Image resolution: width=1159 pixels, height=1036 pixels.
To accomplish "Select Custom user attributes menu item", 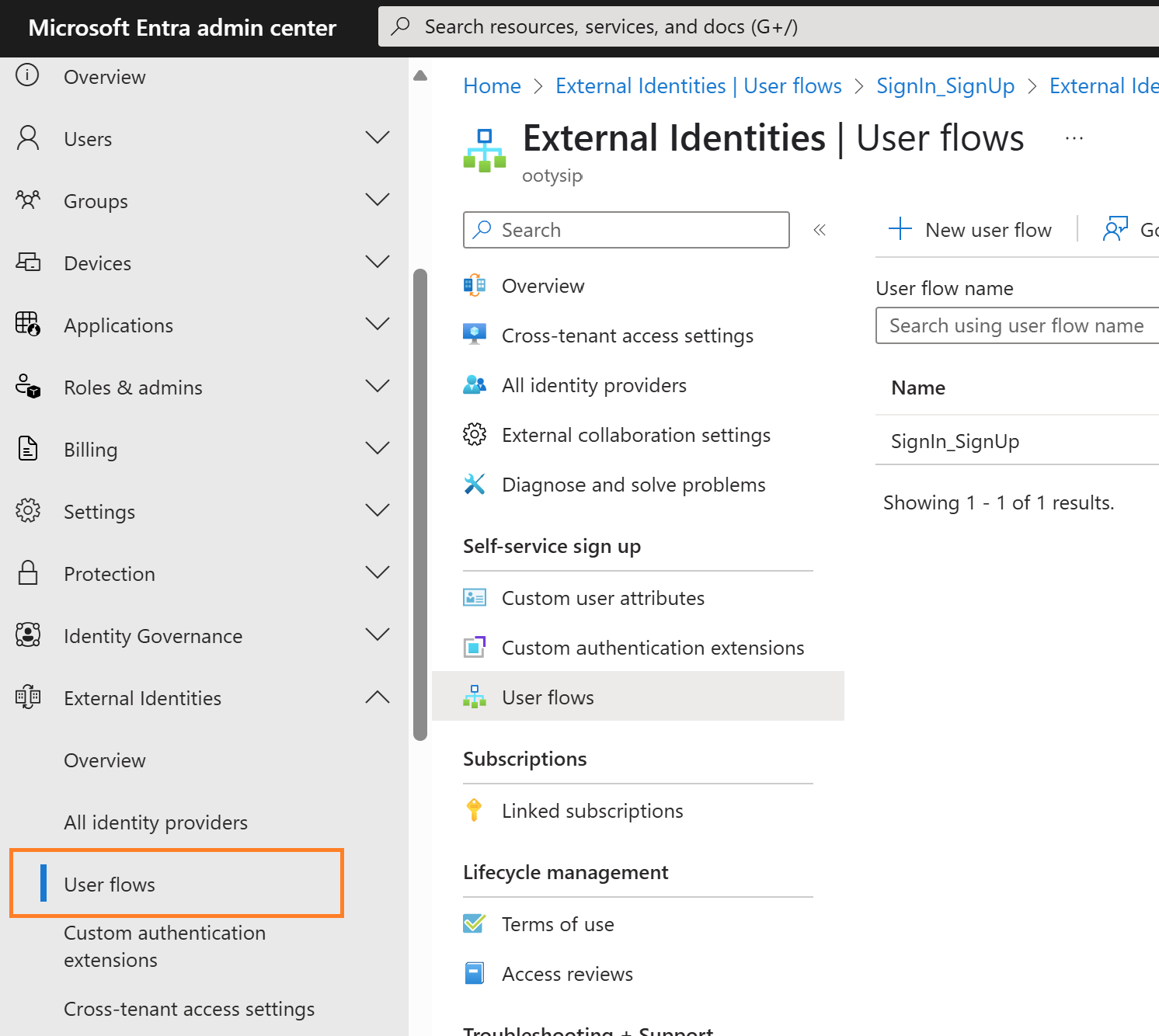I will (x=638, y=598).
